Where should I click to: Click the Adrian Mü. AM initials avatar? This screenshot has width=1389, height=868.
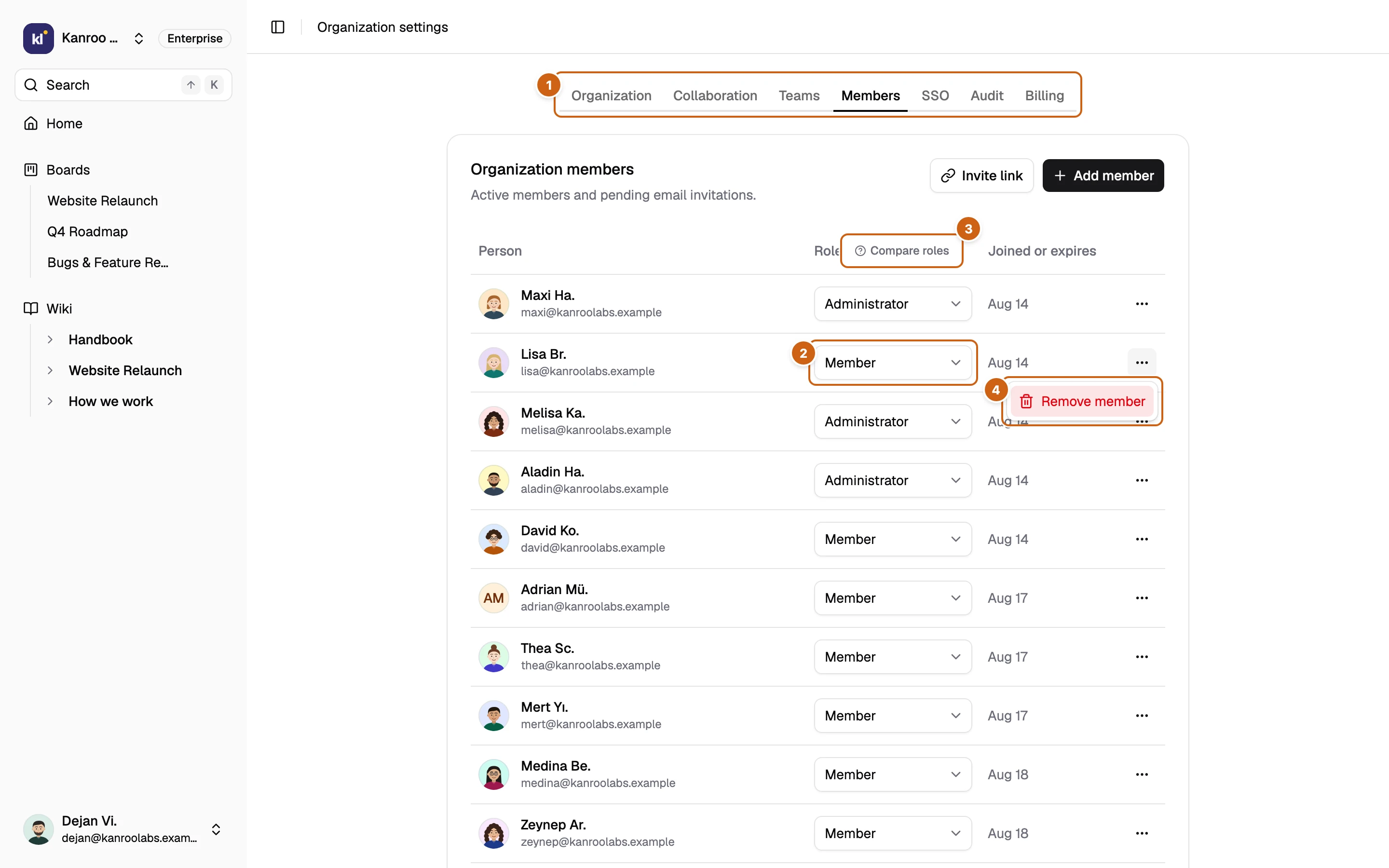[493, 598]
